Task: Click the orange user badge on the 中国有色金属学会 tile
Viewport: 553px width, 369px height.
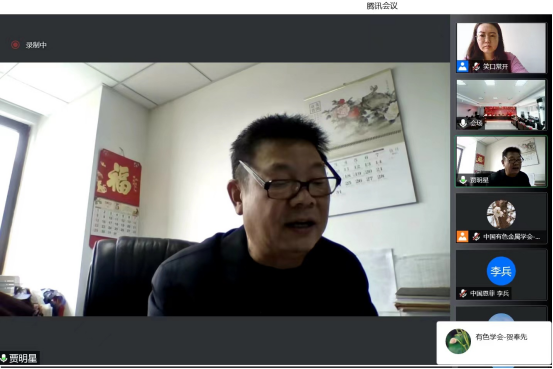Action: [462, 236]
